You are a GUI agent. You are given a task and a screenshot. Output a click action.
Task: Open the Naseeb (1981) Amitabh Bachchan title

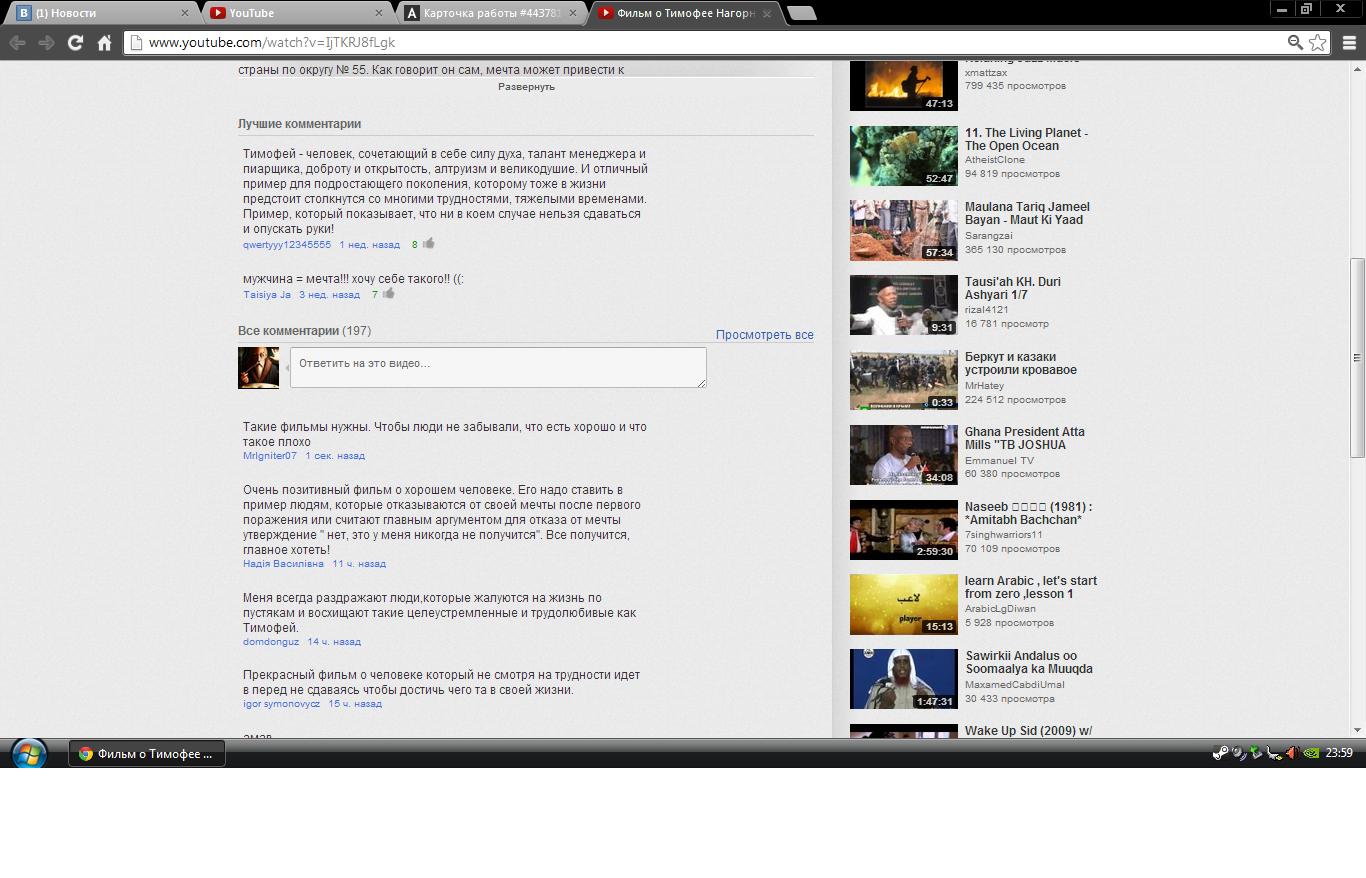pyautogui.click(x=1028, y=513)
